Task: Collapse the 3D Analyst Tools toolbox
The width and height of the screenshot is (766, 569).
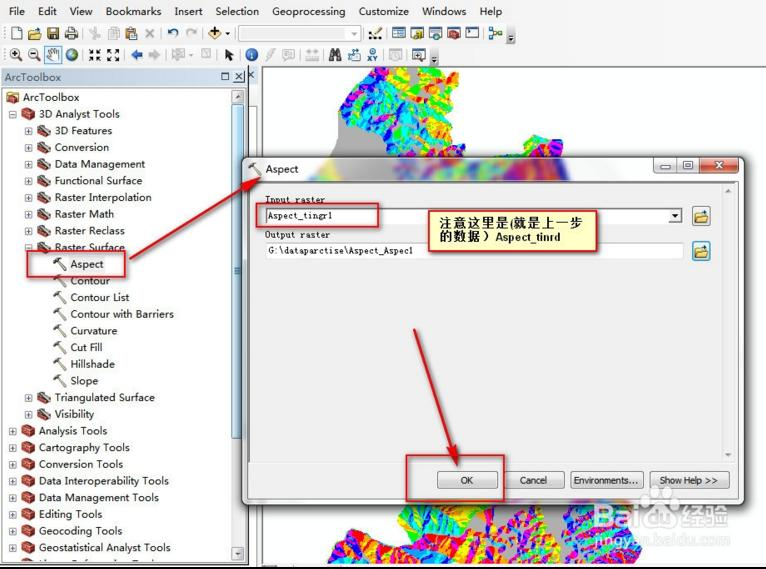Action: [x=13, y=115]
